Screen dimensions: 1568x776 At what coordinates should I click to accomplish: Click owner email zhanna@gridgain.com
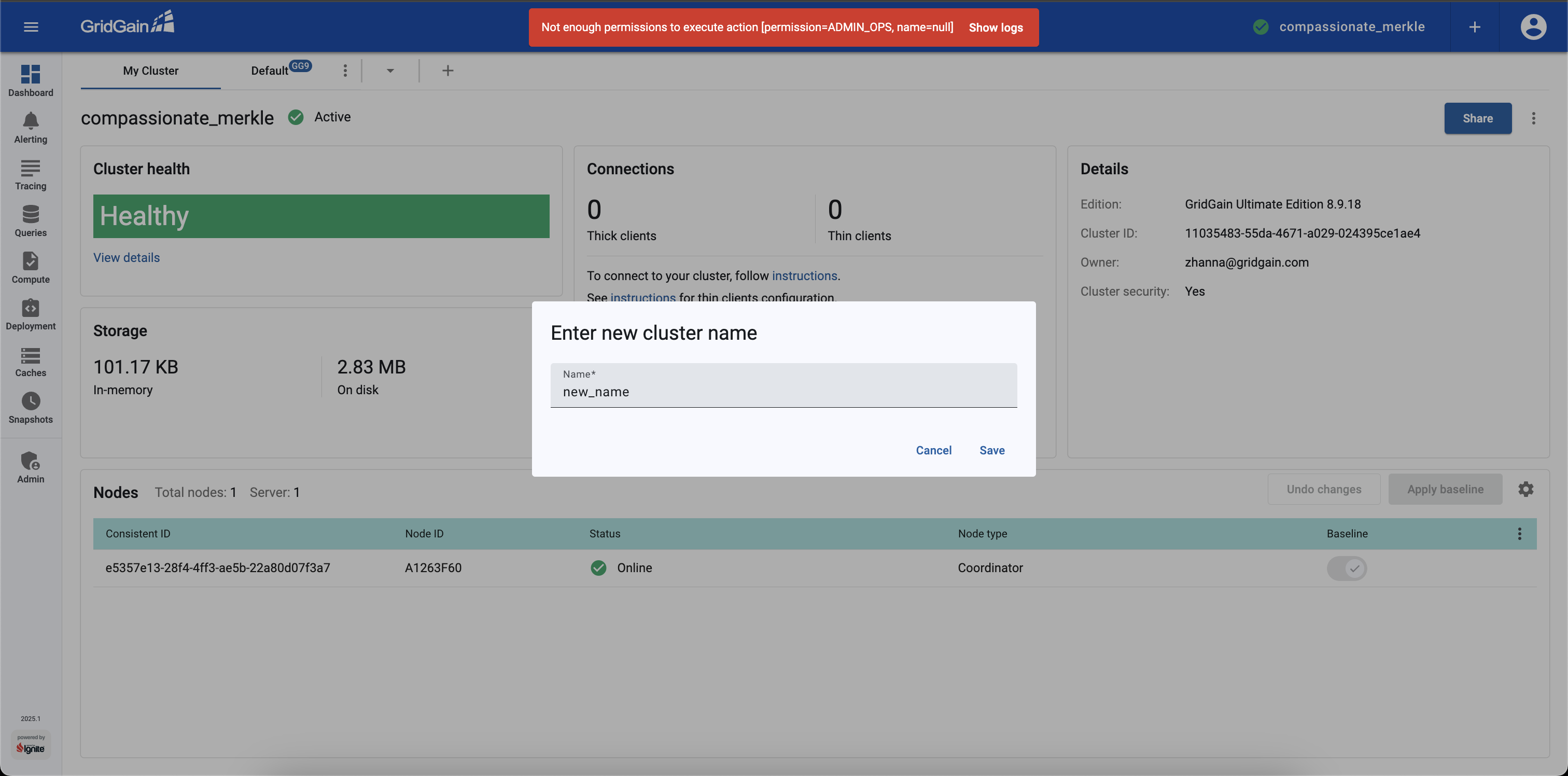coord(1246,262)
